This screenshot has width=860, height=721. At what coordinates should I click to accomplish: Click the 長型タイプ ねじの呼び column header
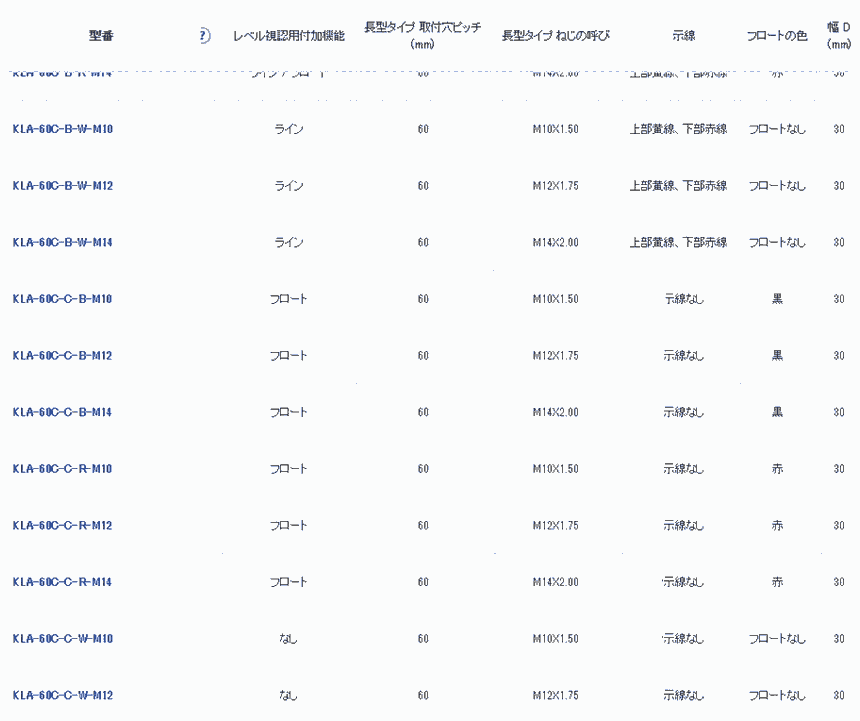pyautogui.click(x=555, y=36)
